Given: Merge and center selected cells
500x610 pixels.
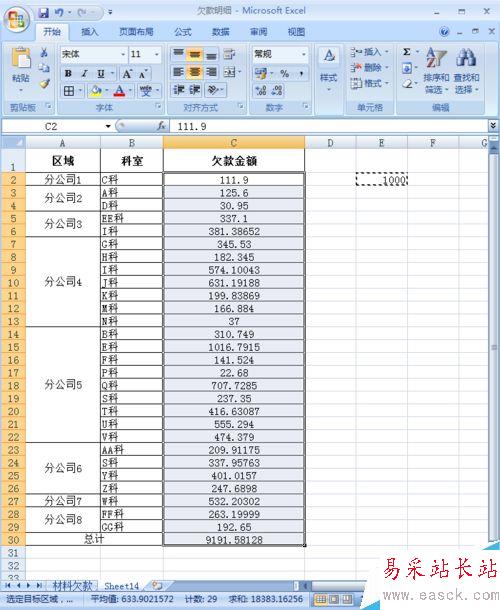Looking at the screenshot, I should click(x=230, y=72).
